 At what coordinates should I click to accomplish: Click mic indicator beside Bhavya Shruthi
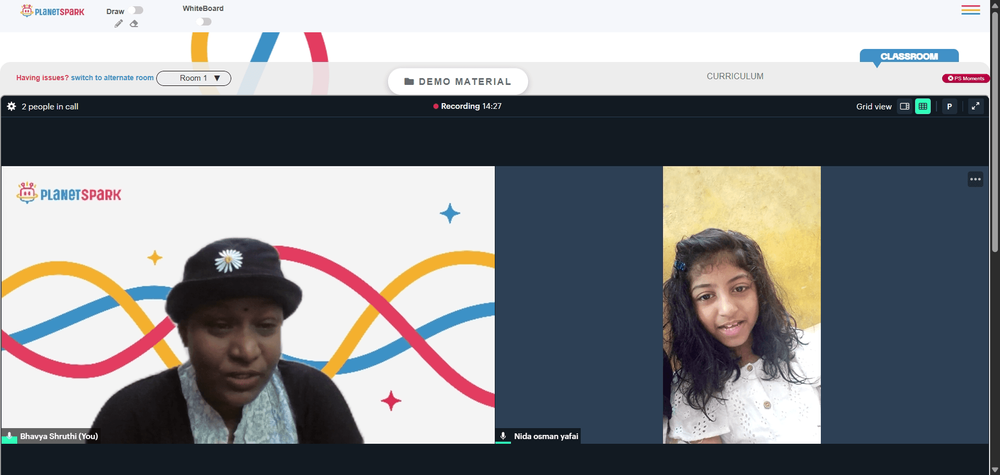coord(10,437)
